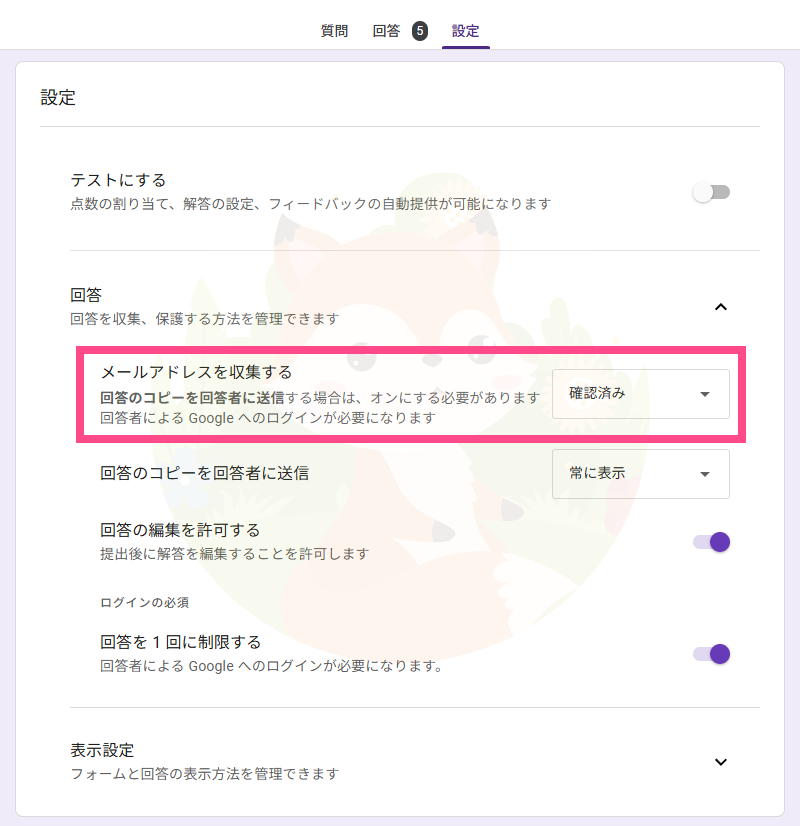
Task: Click the upward chevron icon beside 回答
Action: point(721,308)
